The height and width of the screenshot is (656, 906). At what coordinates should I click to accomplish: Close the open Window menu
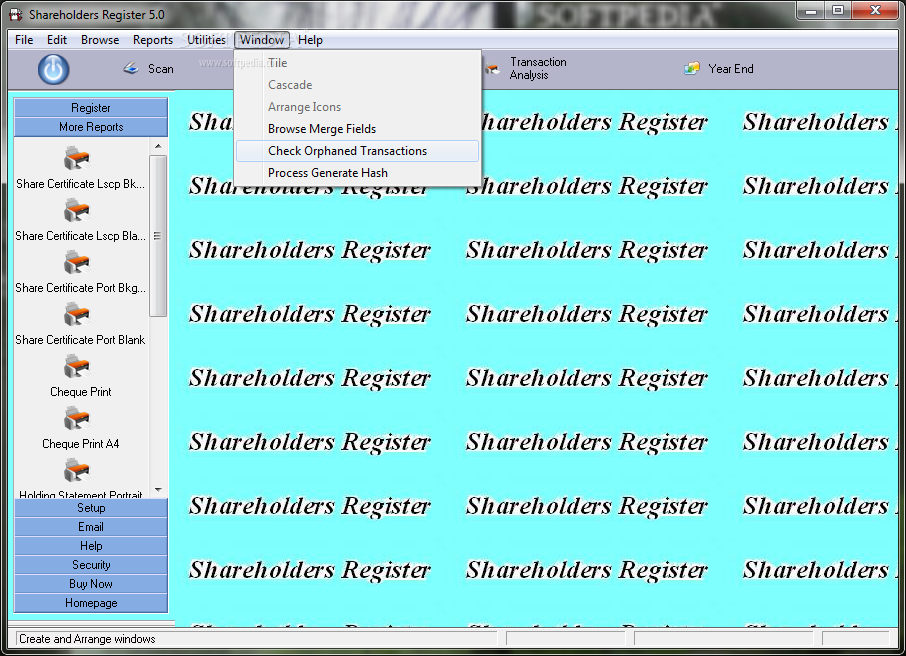262,40
